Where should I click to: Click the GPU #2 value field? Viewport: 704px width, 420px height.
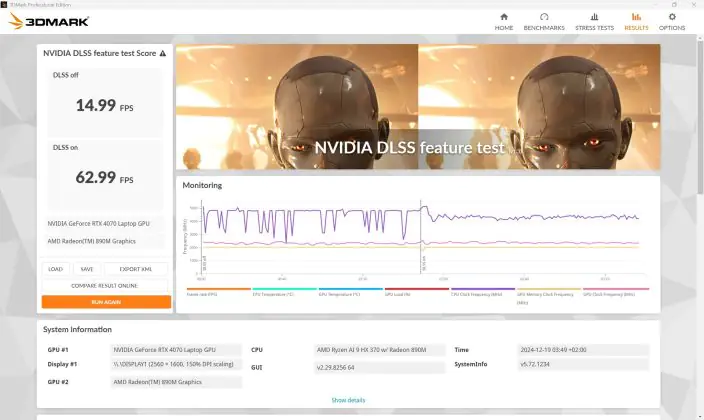[176, 382]
